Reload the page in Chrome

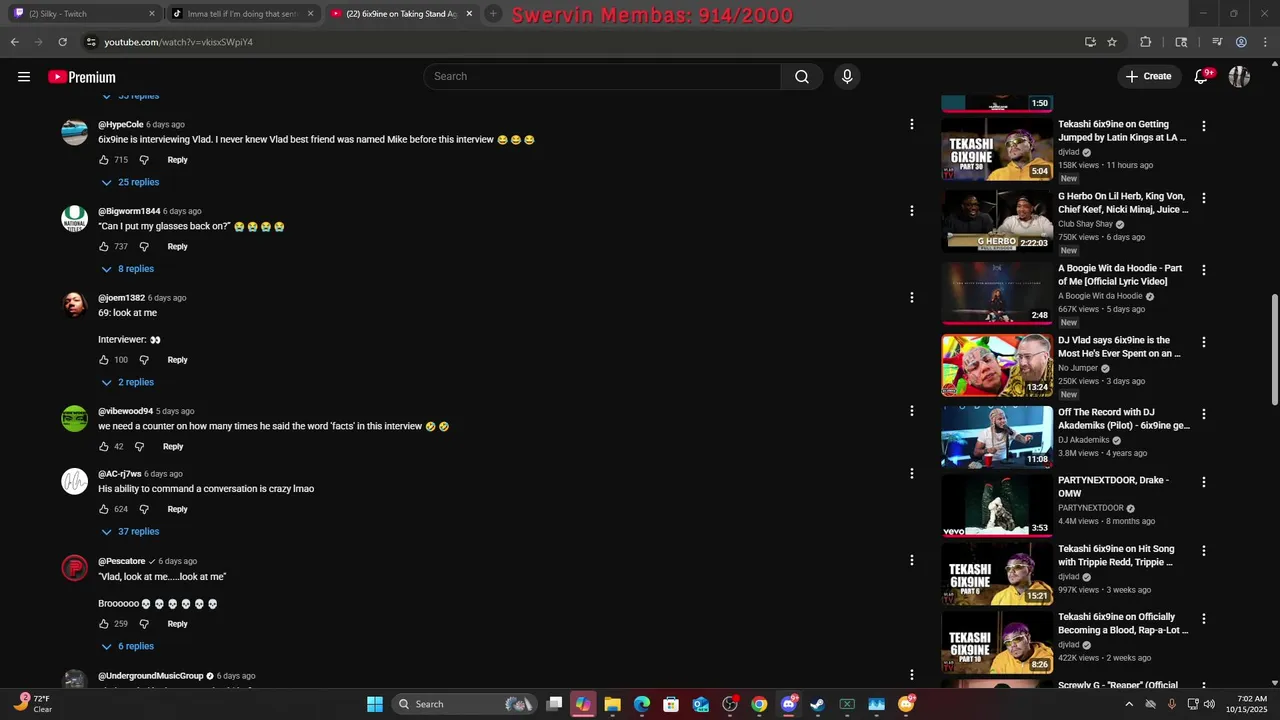pyautogui.click(x=62, y=42)
